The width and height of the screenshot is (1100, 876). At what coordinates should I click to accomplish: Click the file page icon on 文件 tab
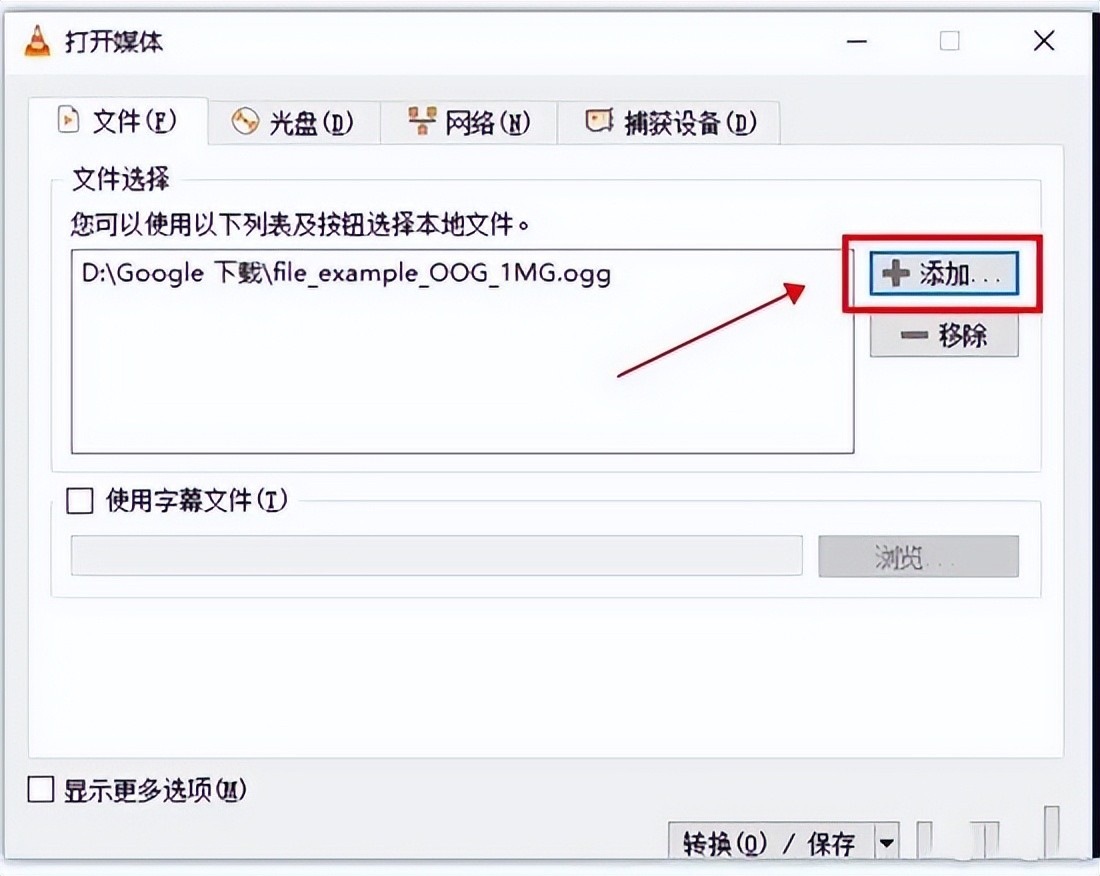[x=67, y=119]
